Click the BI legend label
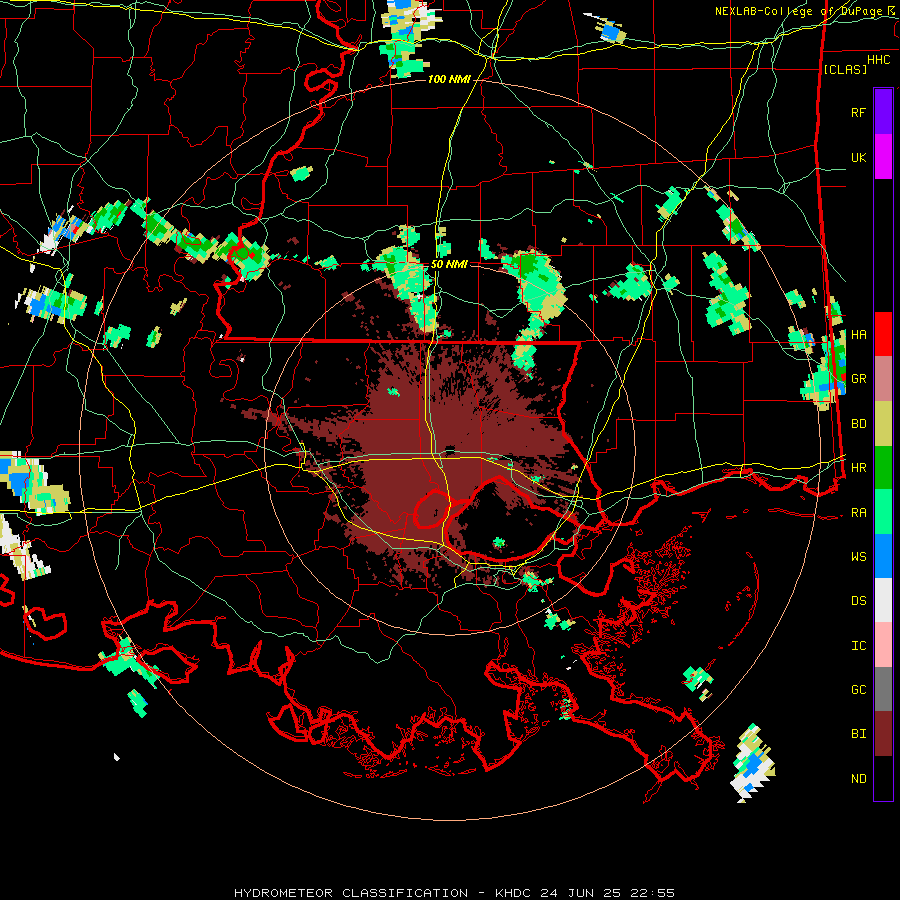900x900 pixels. coord(859,734)
